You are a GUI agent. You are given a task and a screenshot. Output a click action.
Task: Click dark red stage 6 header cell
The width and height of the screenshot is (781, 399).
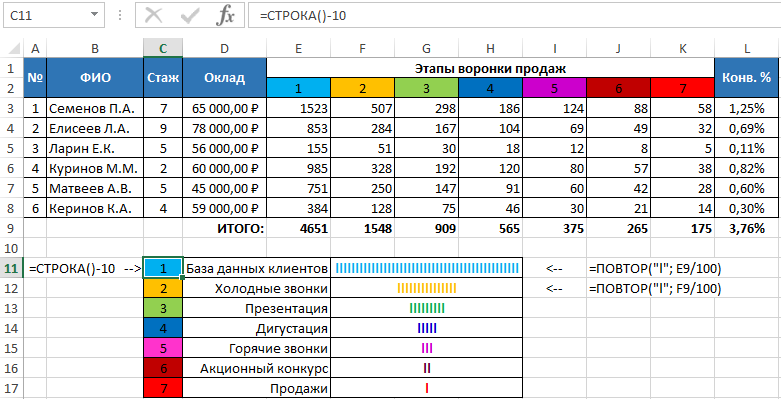619,88
